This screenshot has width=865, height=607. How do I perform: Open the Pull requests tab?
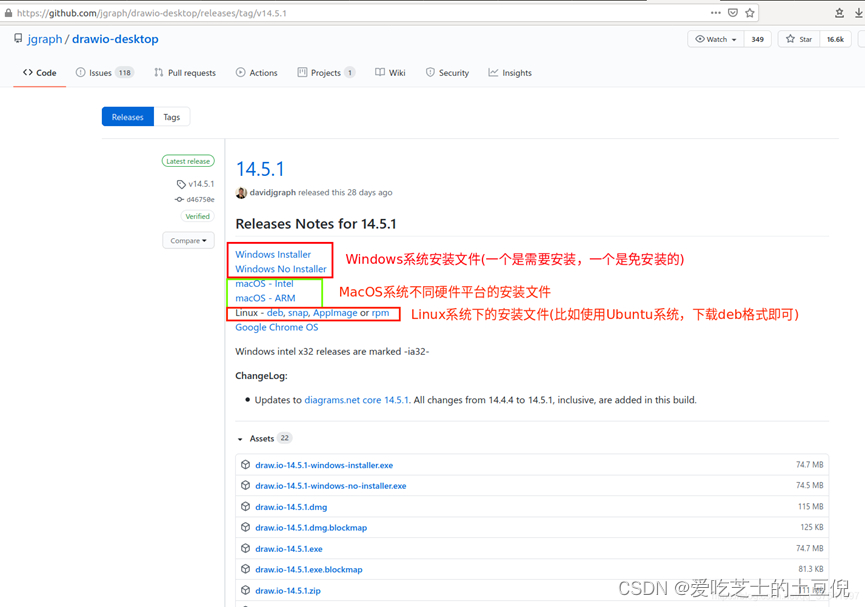pyautogui.click(x=185, y=72)
